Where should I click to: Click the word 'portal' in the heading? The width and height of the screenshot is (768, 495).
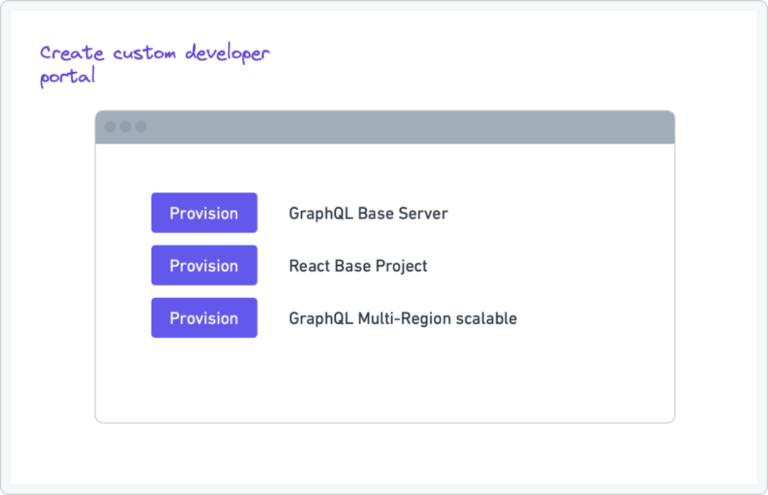[x=68, y=78]
